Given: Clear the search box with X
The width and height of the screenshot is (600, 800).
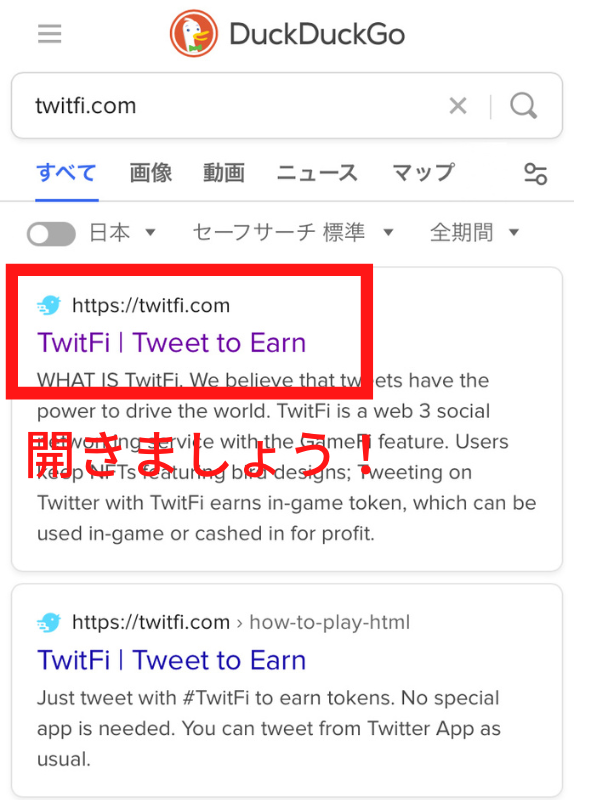Looking at the screenshot, I should point(458,106).
